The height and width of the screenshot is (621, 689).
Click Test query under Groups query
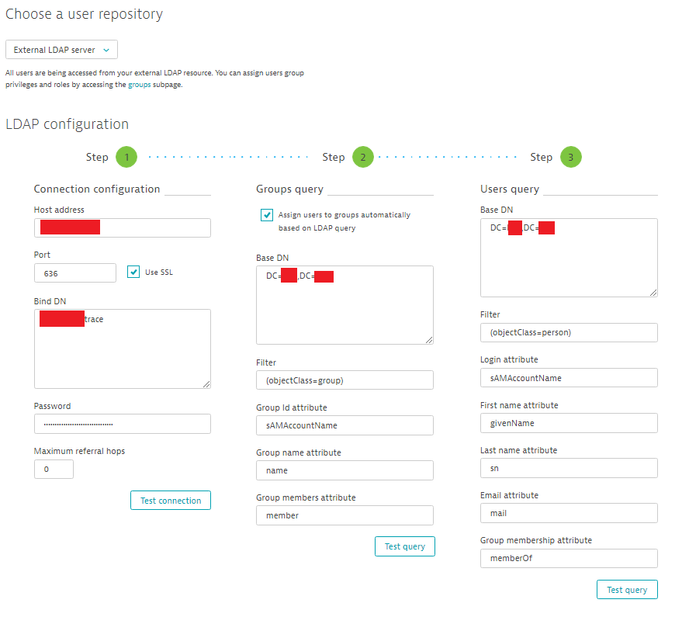point(405,546)
